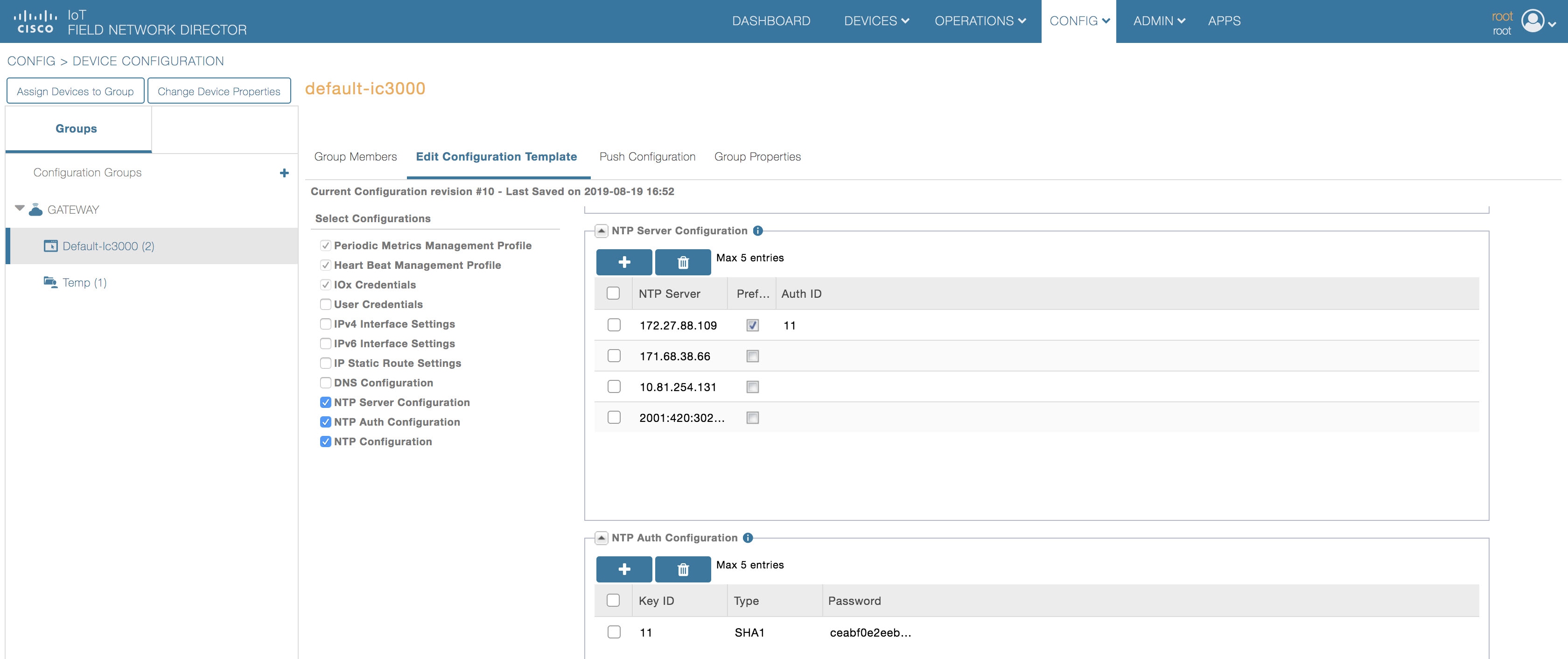Enable the User Credentials checkbox

click(x=326, y=304)
